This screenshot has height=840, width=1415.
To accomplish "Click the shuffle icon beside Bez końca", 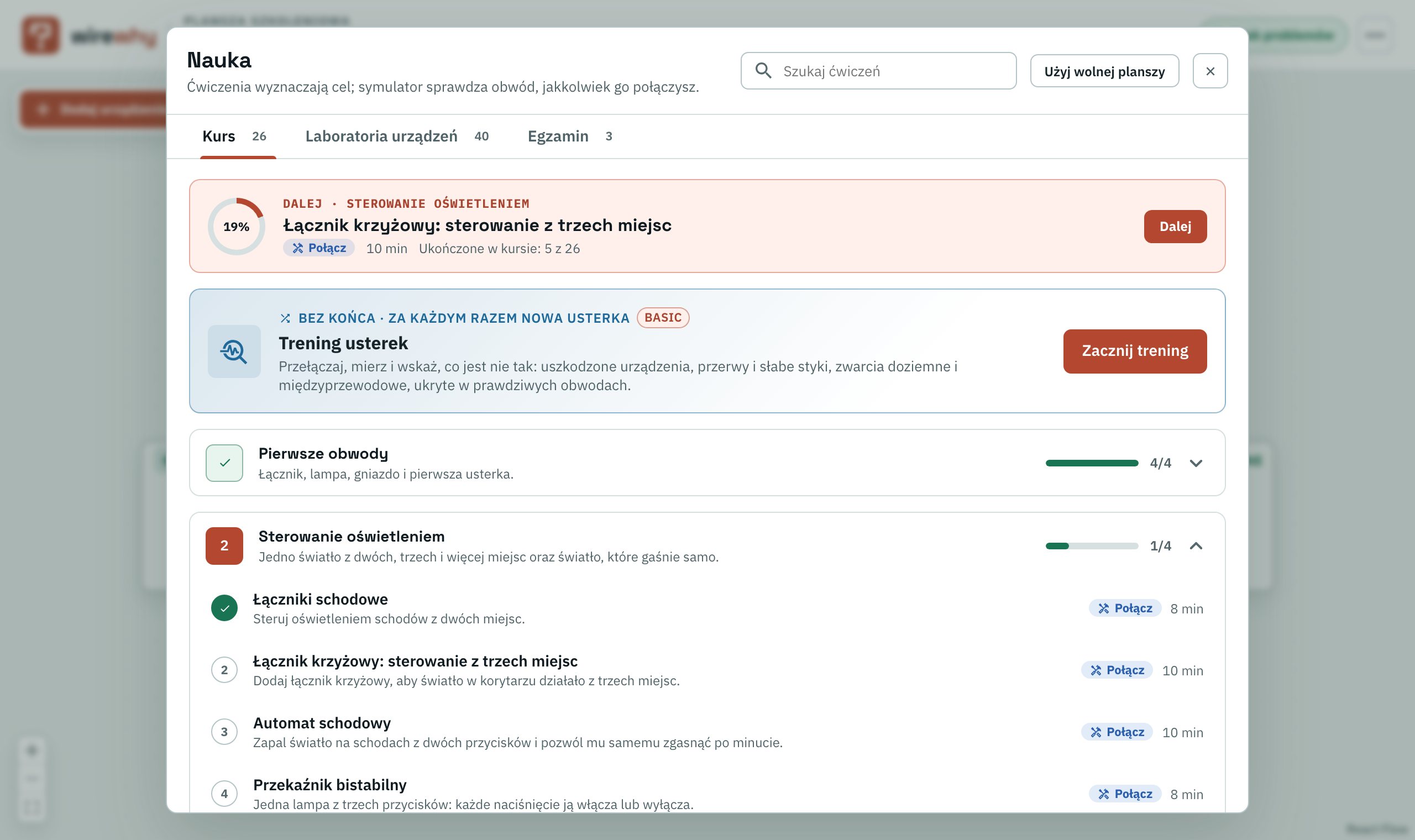I will 285,318.
